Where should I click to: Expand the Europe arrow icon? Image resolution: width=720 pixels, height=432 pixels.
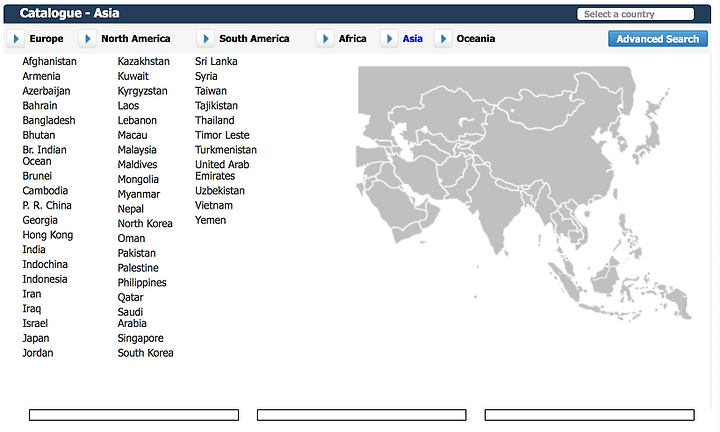point(16,39)
